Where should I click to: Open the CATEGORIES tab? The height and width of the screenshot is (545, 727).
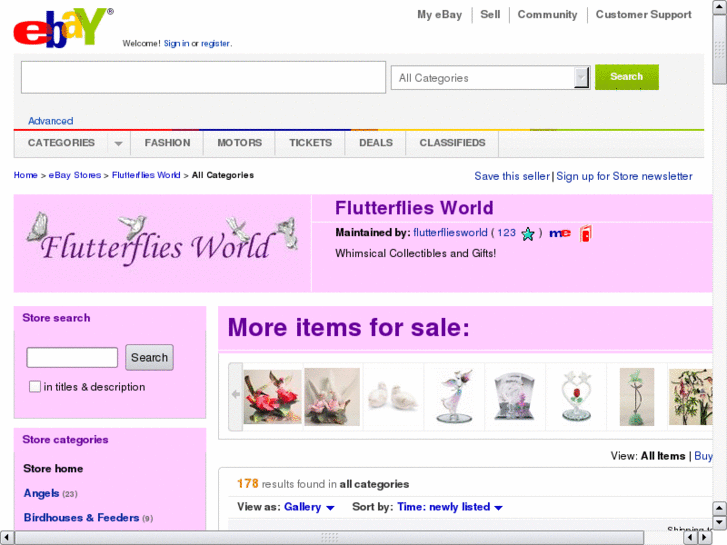point(61,143)
